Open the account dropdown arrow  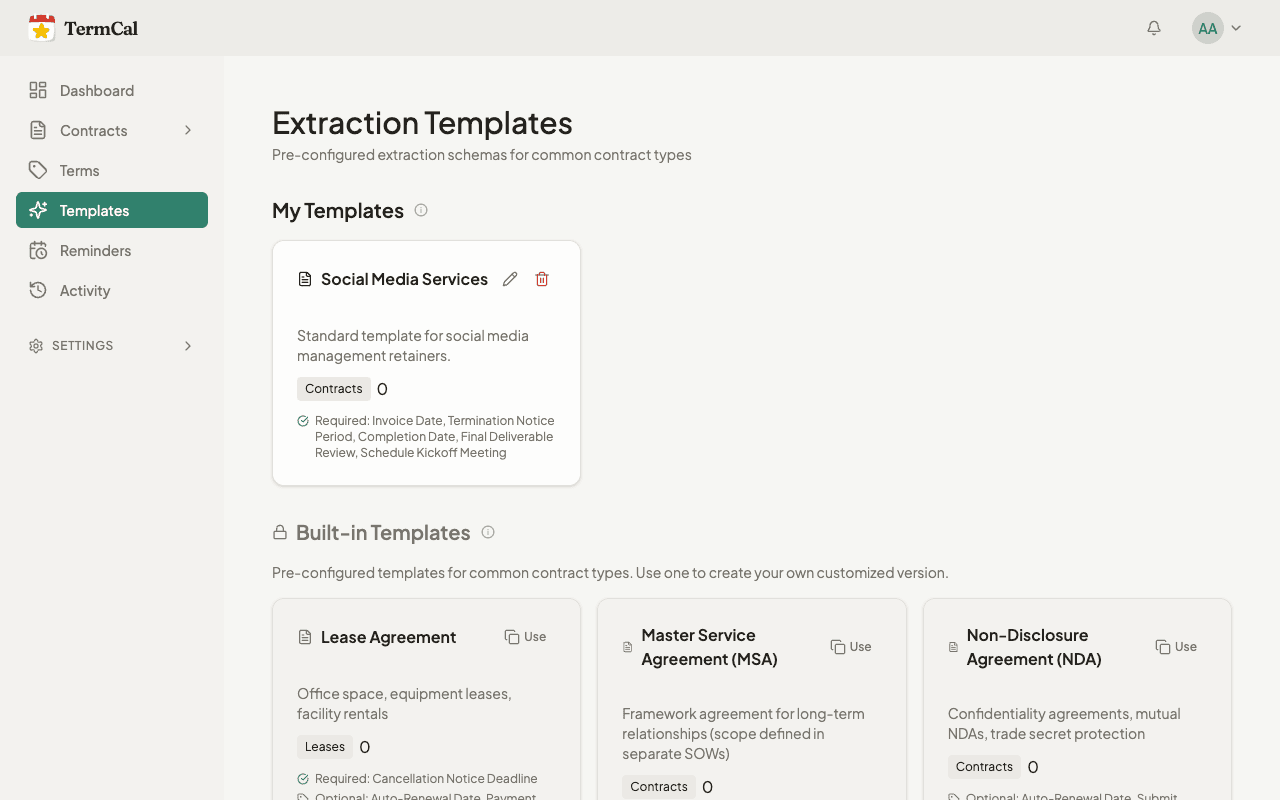click(1236, 28)
